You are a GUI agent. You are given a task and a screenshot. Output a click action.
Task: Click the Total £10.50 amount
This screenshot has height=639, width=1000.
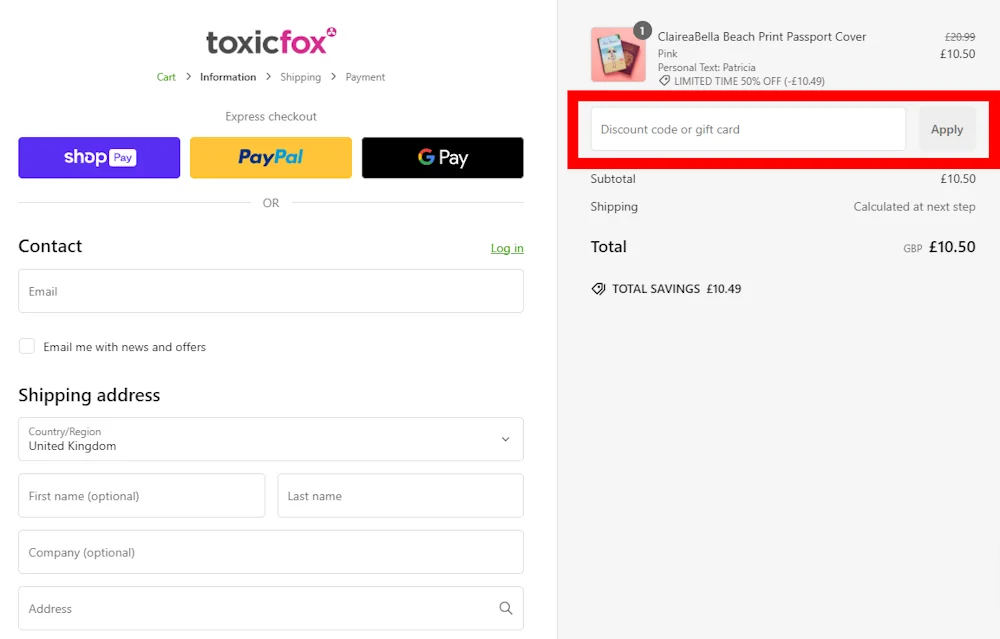tap(952, 247)
